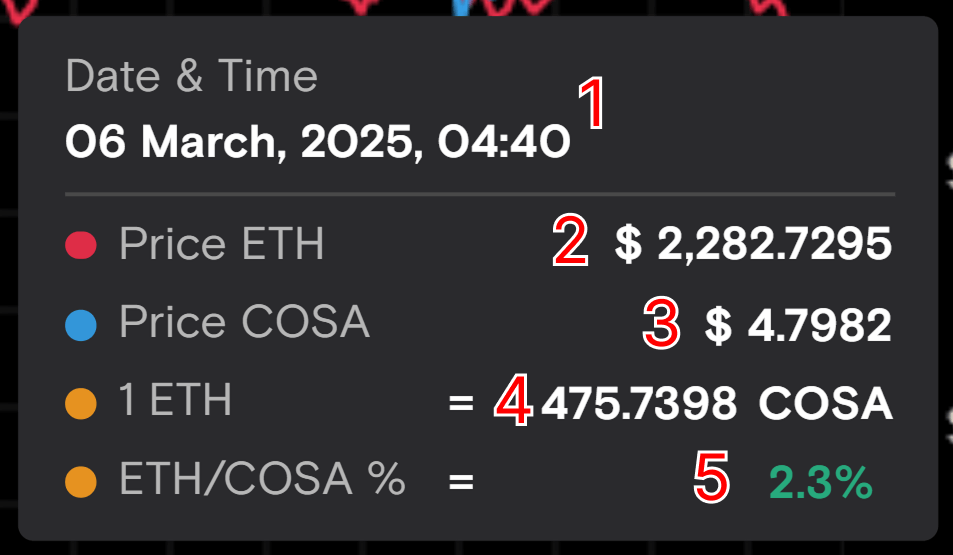Select the orange dot beside ETH/COSA %

click(80, 483)
